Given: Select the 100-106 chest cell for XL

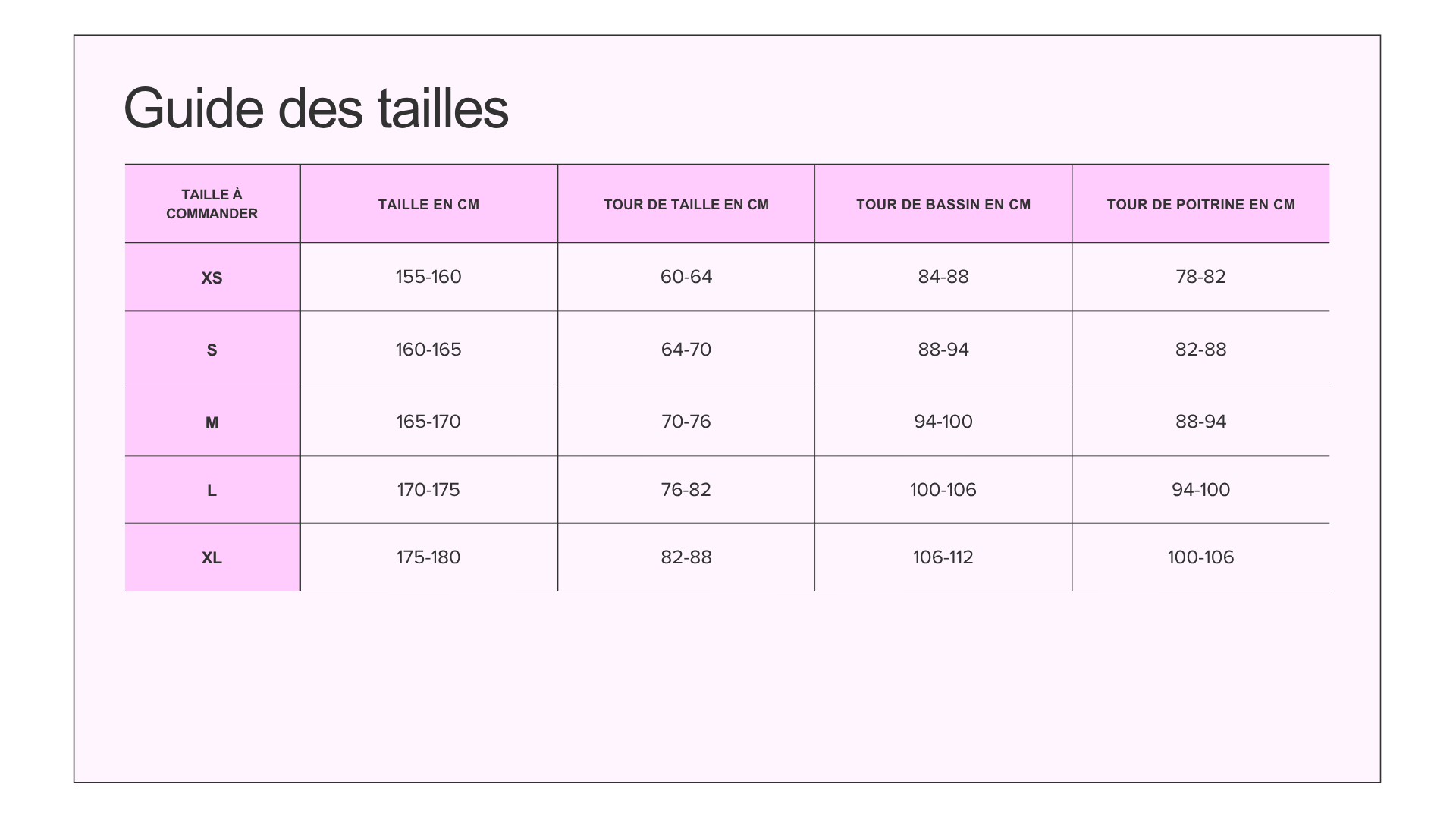Looking at the screenshot, I should point(1200,557).
